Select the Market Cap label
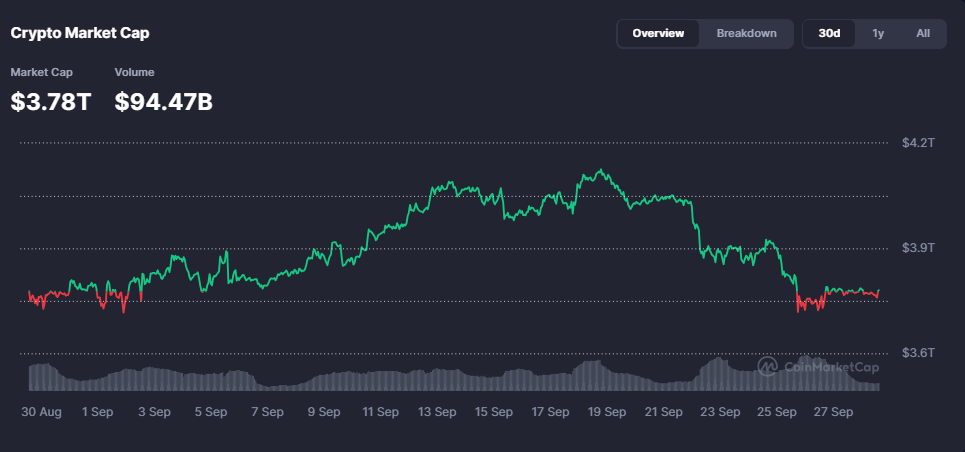Image resolution: width=965 pixels, height=452 pixels. pos(41,72)
